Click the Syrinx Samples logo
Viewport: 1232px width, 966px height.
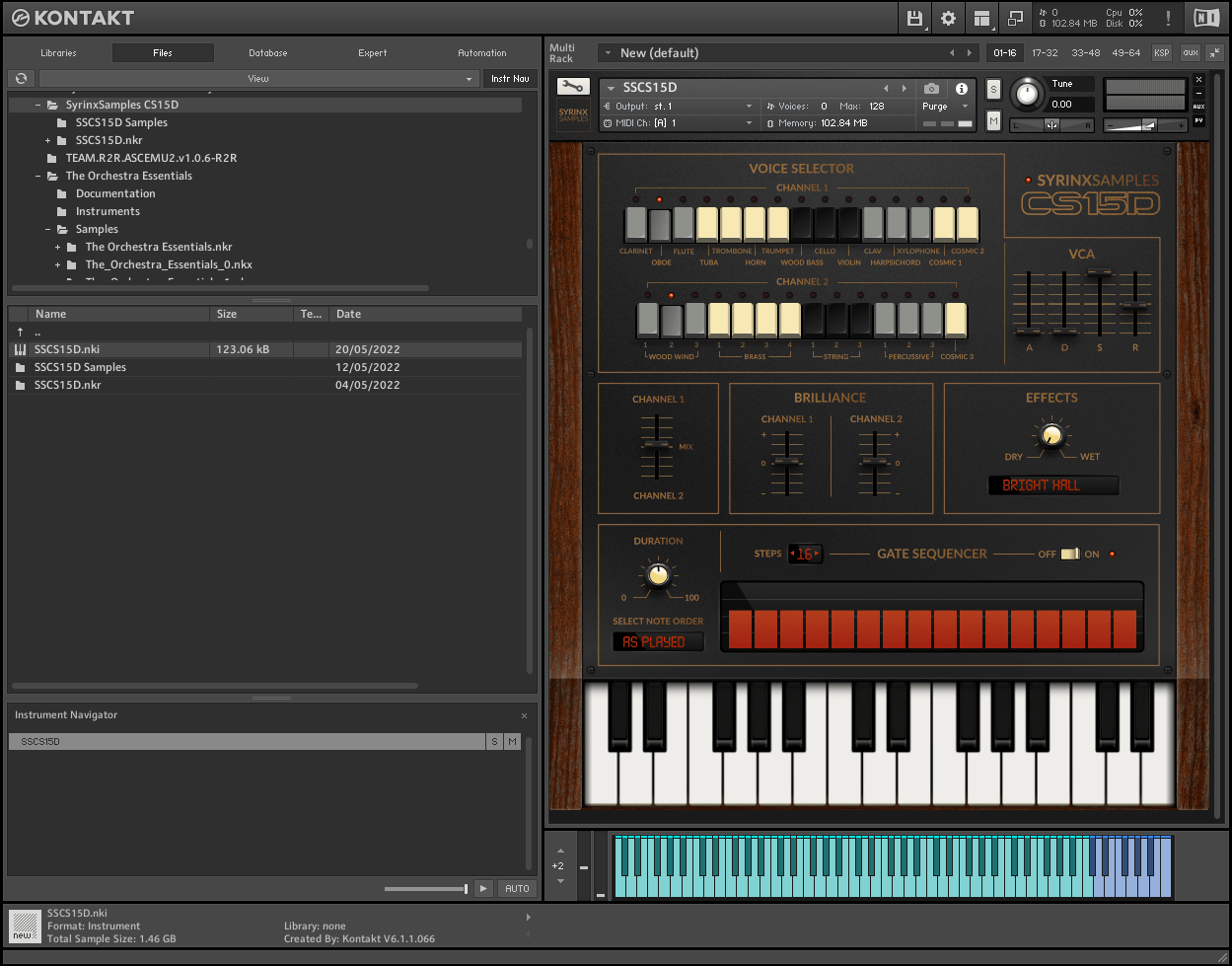coord(573,114)
